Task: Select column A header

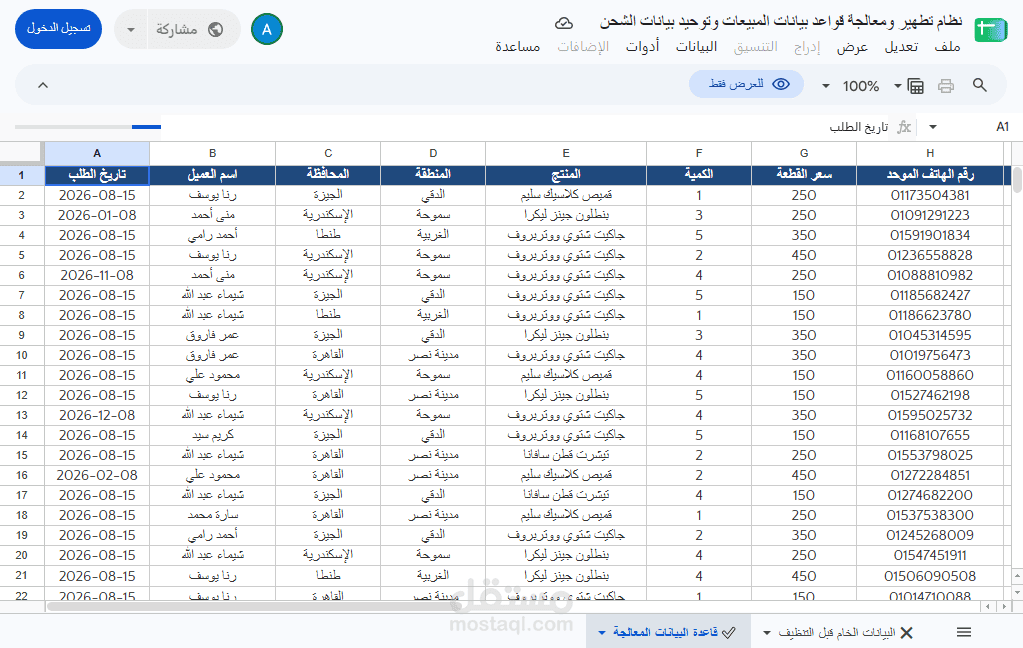Action: coord(97,153)
